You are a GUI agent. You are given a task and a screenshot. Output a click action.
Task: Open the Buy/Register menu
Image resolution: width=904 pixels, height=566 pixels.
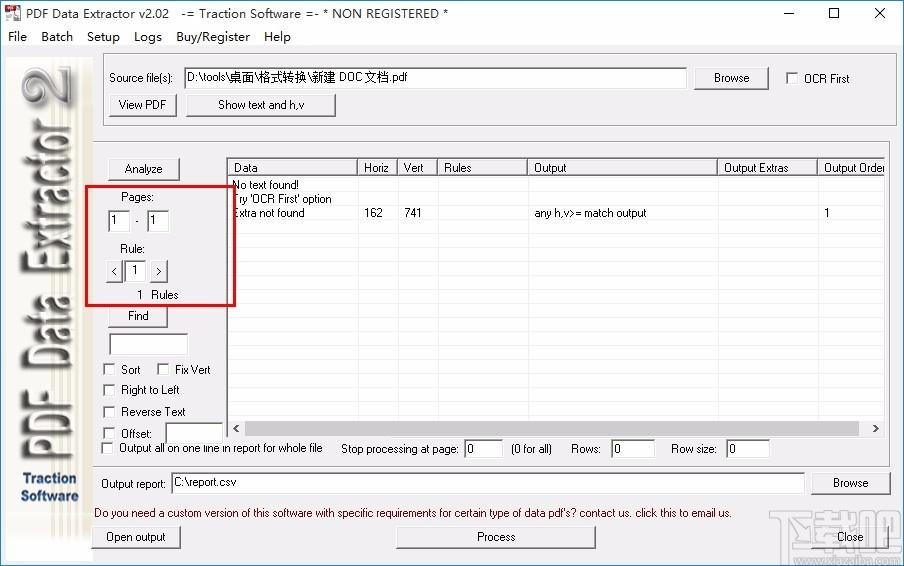pos(213,37)
